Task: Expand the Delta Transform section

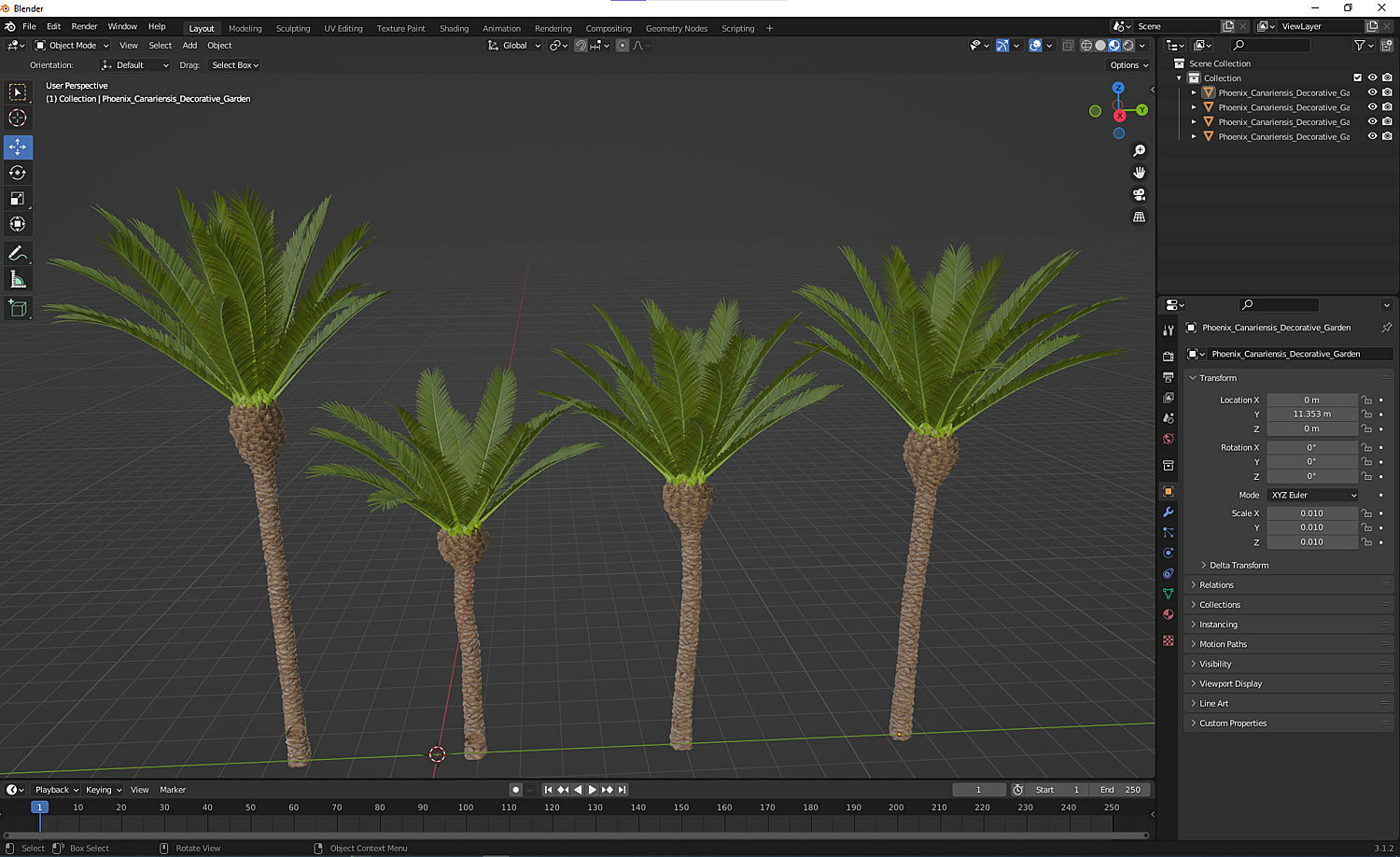Action: [x=1239, y=565]
